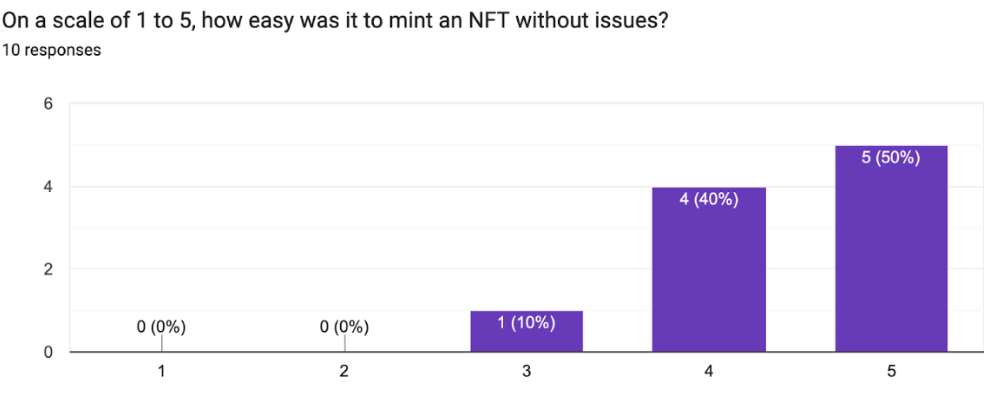The width and height of the screenshot is (987, 397).
Task: Click the purple bar for rating 4
Action: (709, 269)
